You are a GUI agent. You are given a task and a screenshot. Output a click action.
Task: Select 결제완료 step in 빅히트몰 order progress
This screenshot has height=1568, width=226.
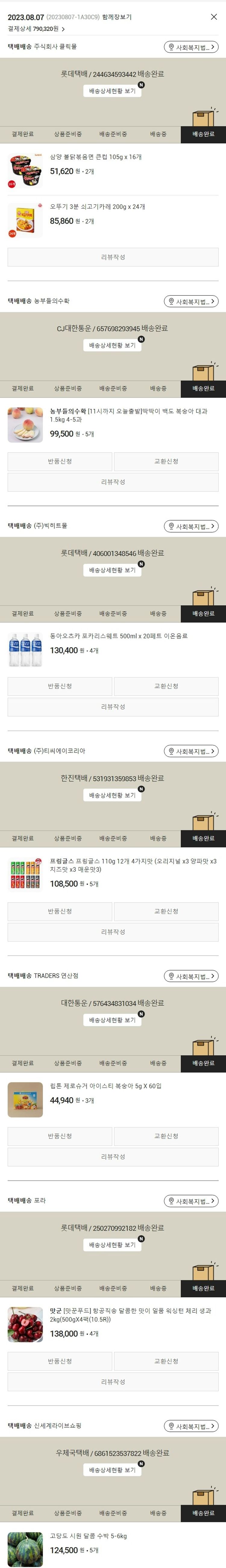click(23, 613)
